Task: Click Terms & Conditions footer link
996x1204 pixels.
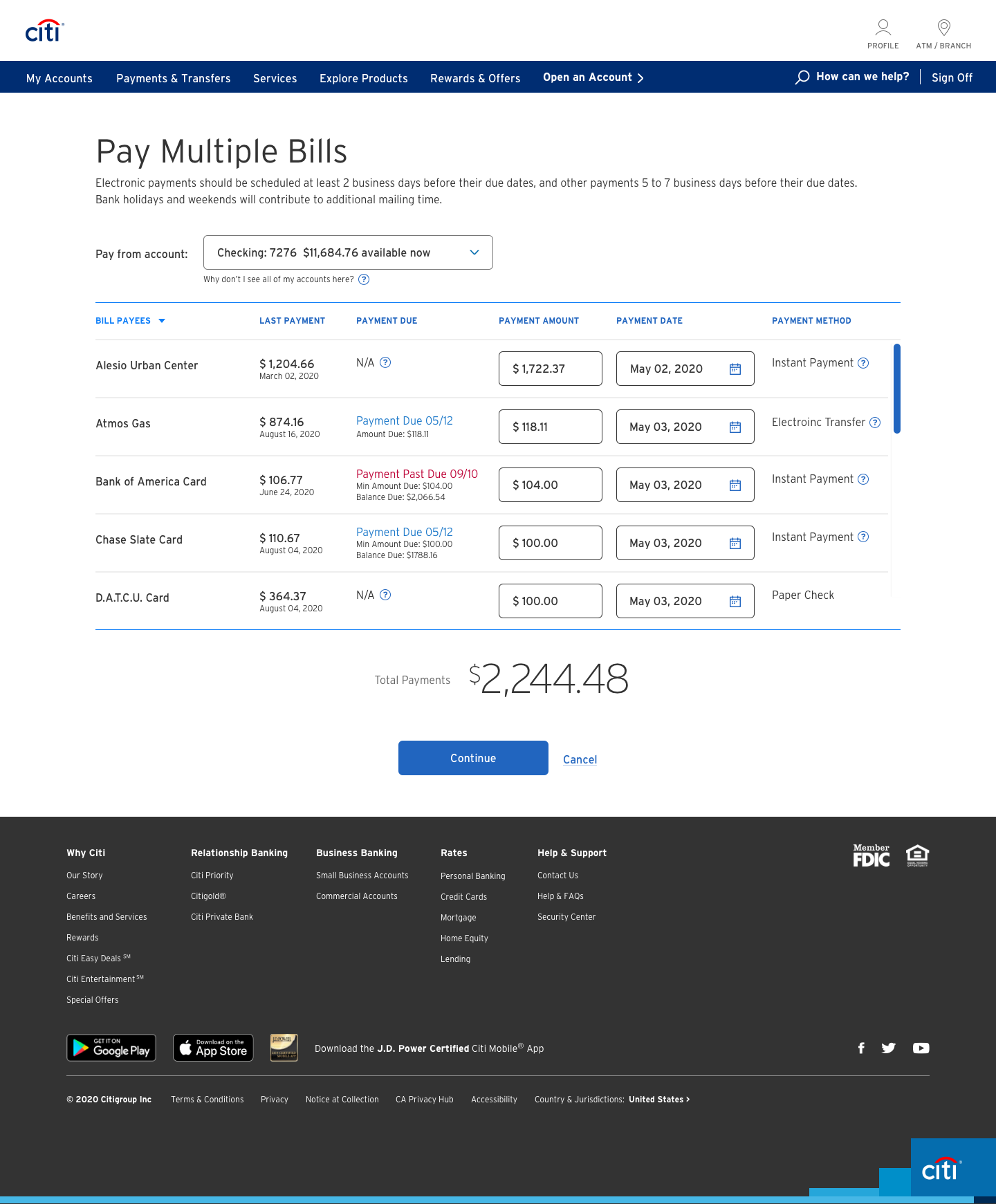Action: (x=207, y=1100)
